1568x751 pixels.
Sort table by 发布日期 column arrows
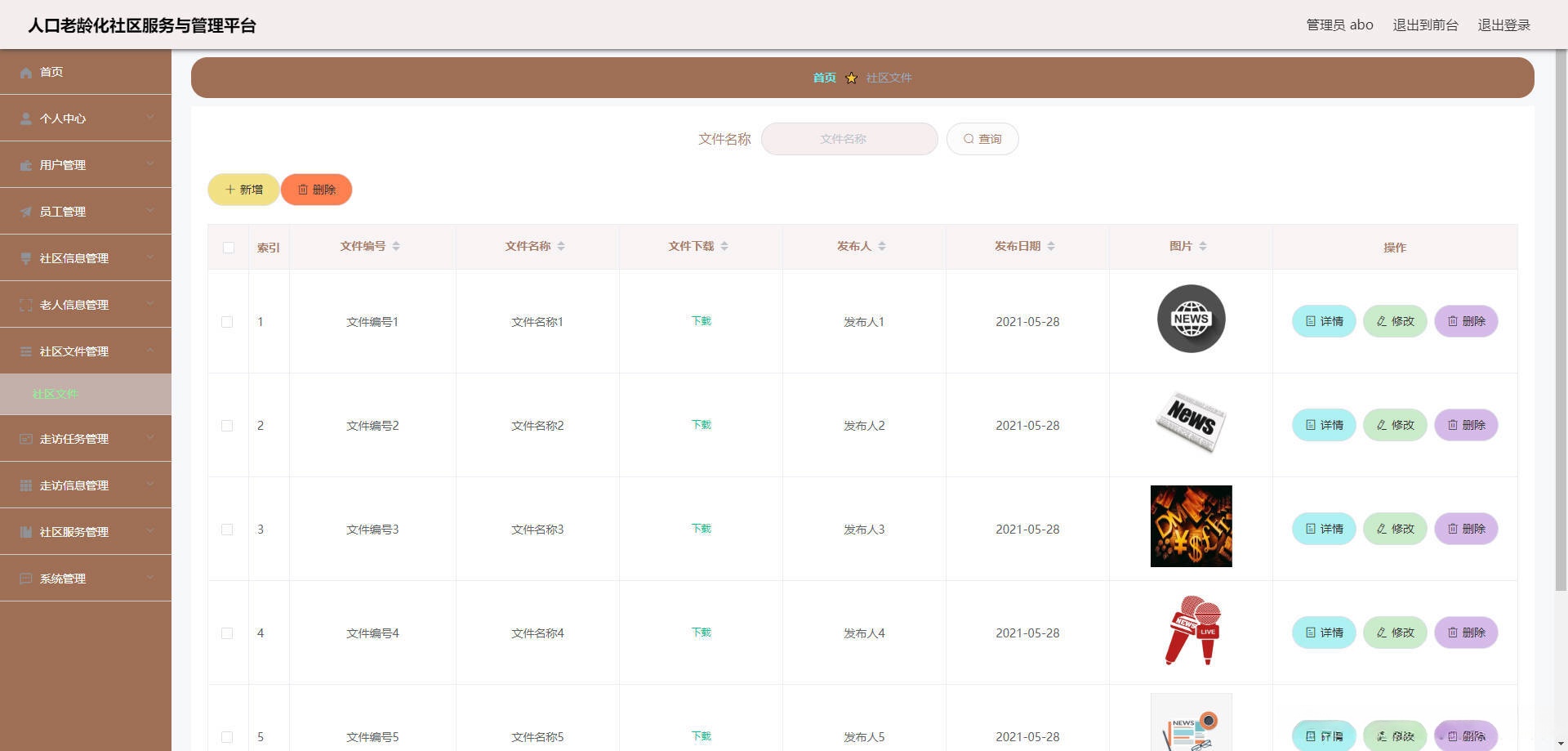point(1051,246)
